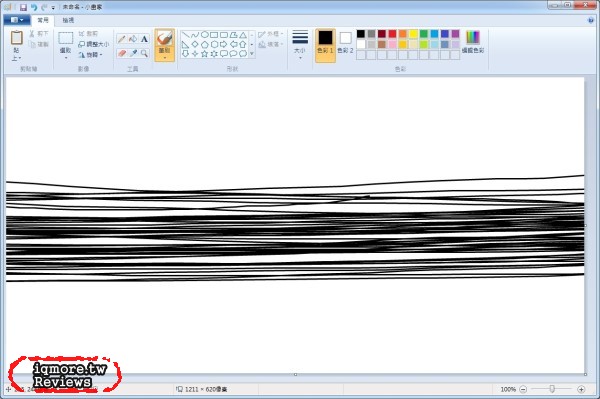Screen dimensions: 600x399
Task: Click the zoom out minus button
Action: pyautogui.click(x=523, y=389)
